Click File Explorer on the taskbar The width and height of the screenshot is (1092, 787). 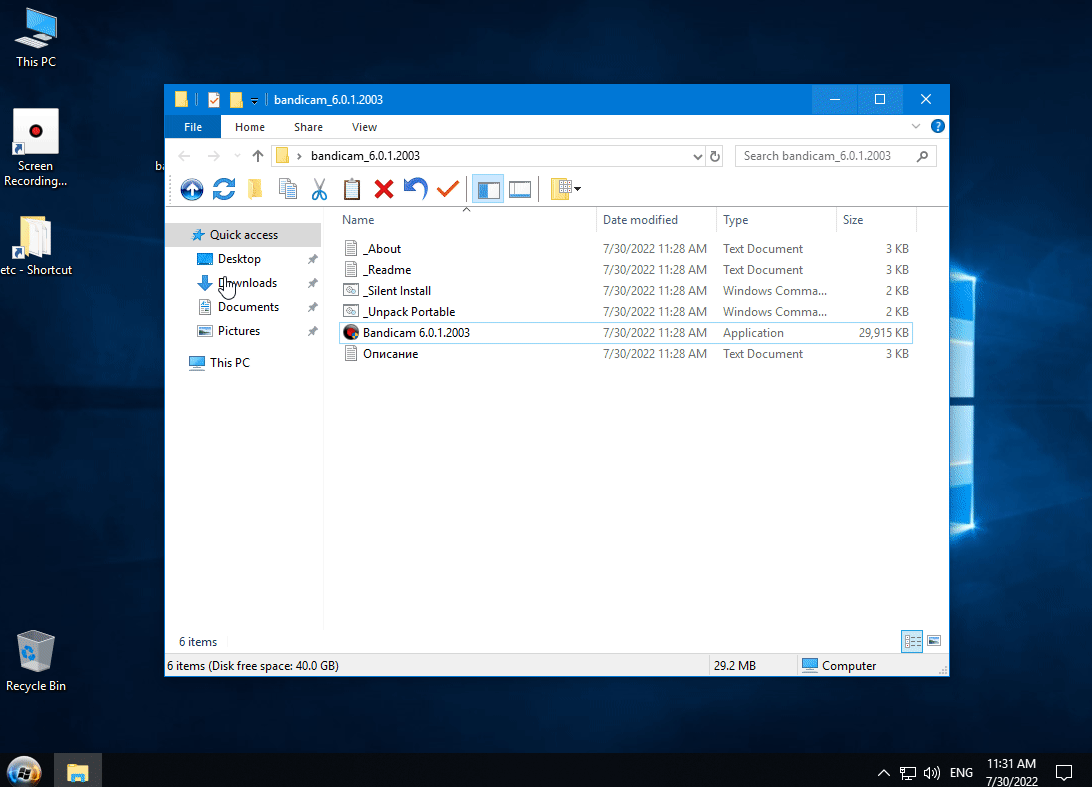(77, 771)
